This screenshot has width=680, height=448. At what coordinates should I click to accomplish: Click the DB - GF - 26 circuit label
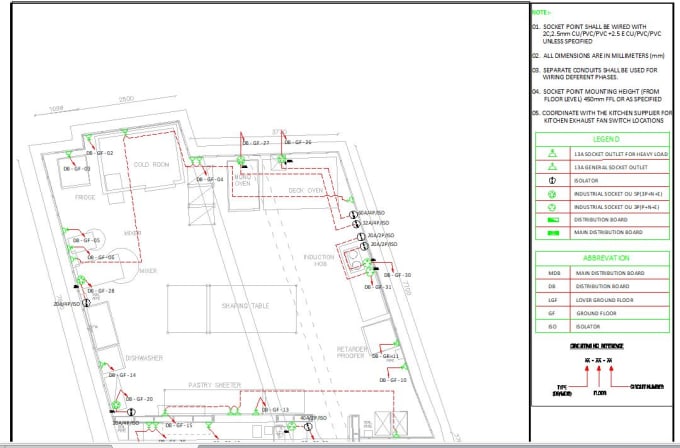(x=298, y=142)
